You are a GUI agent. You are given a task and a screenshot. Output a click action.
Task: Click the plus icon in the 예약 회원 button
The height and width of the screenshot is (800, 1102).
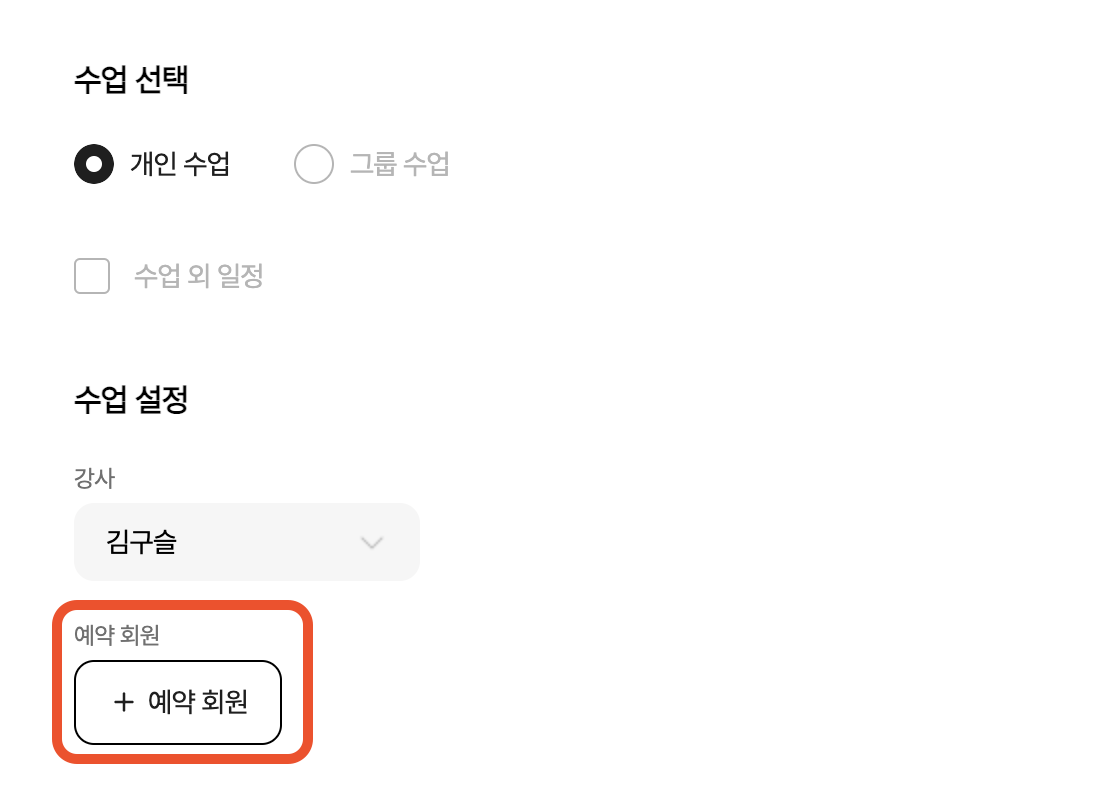click(123, 702)
